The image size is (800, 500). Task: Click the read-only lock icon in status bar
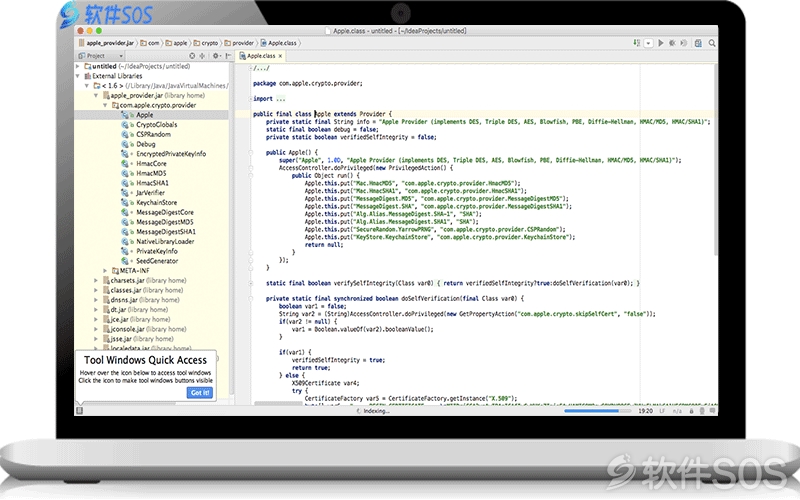point(691,411)
